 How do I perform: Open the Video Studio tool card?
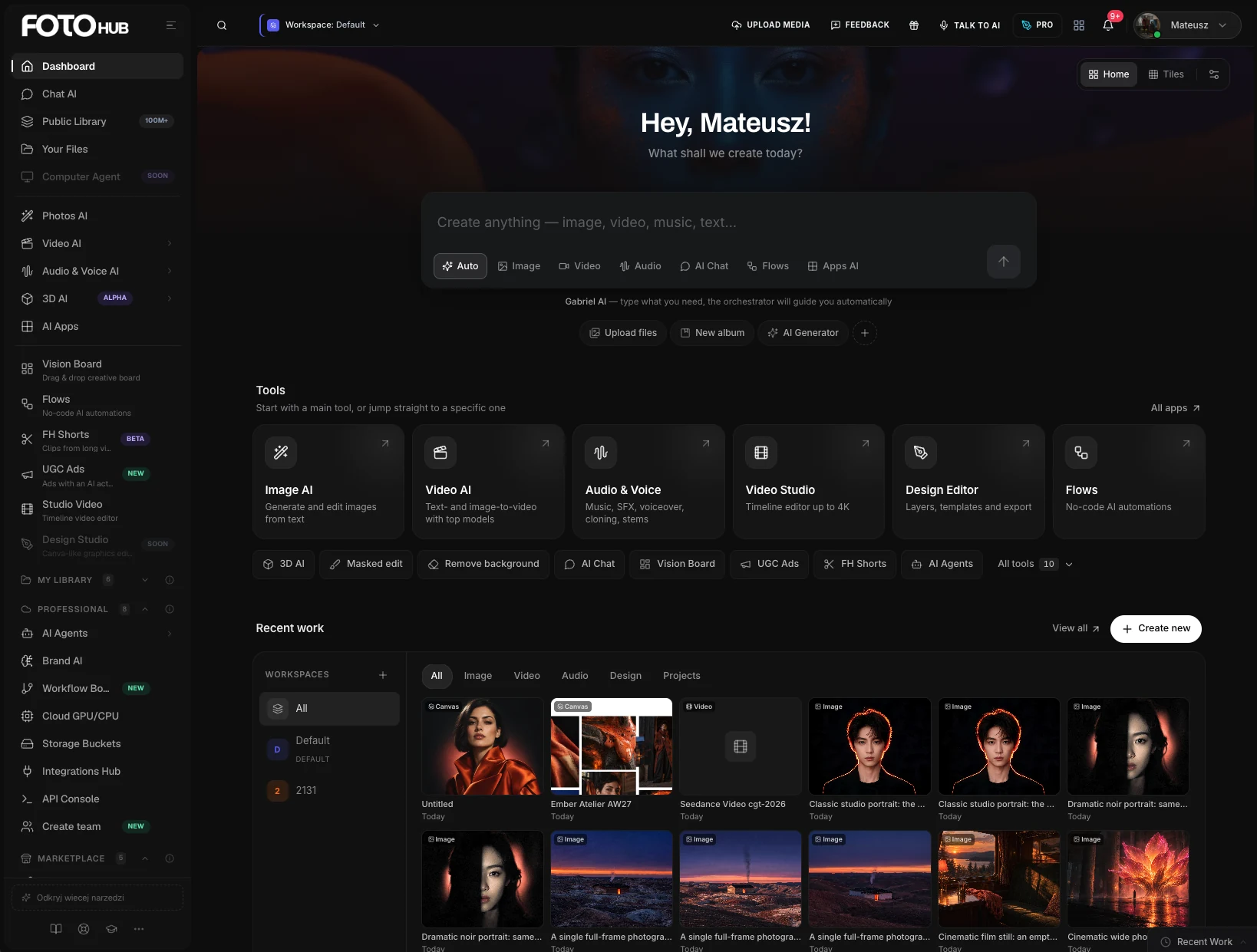[809, 482]
